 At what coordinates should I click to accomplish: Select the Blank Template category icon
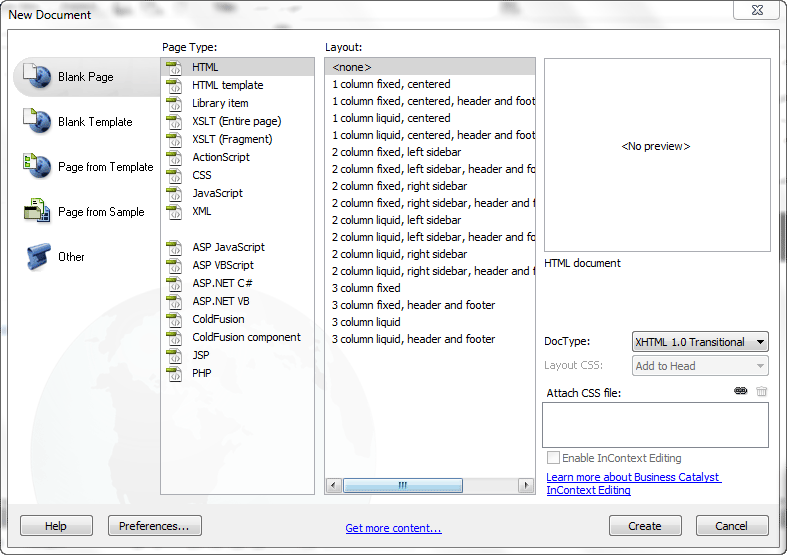point(37,121)
